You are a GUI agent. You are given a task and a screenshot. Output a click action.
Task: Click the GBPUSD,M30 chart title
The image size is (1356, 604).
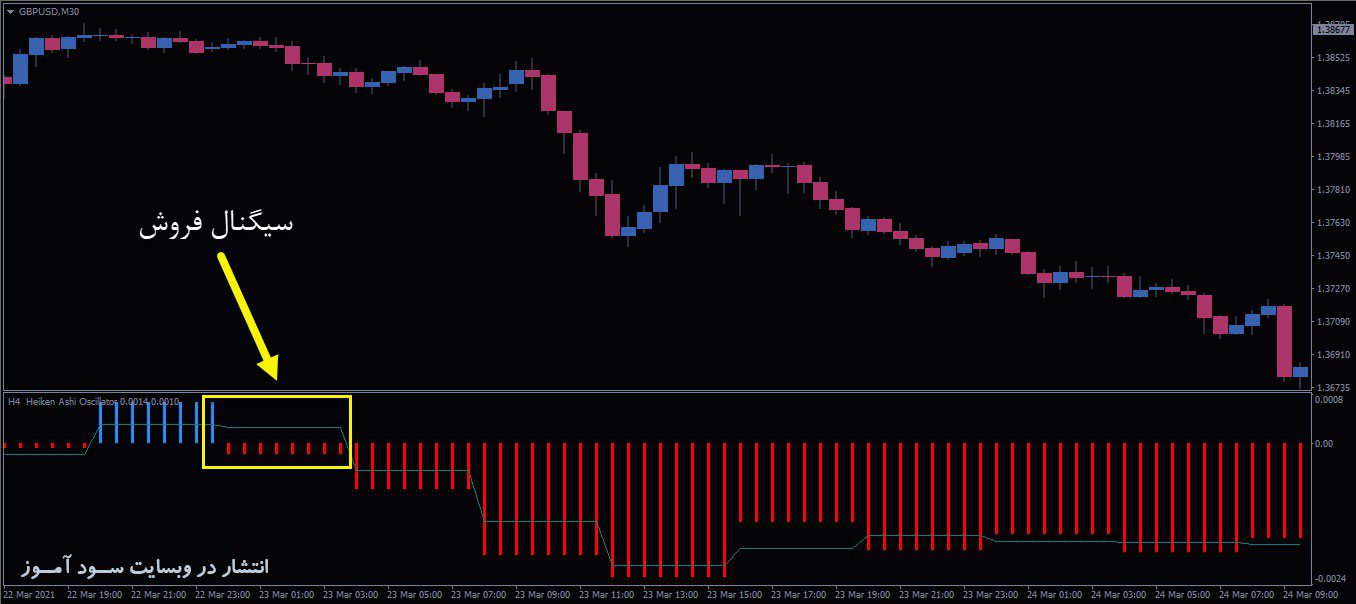[x=49, y=11]
